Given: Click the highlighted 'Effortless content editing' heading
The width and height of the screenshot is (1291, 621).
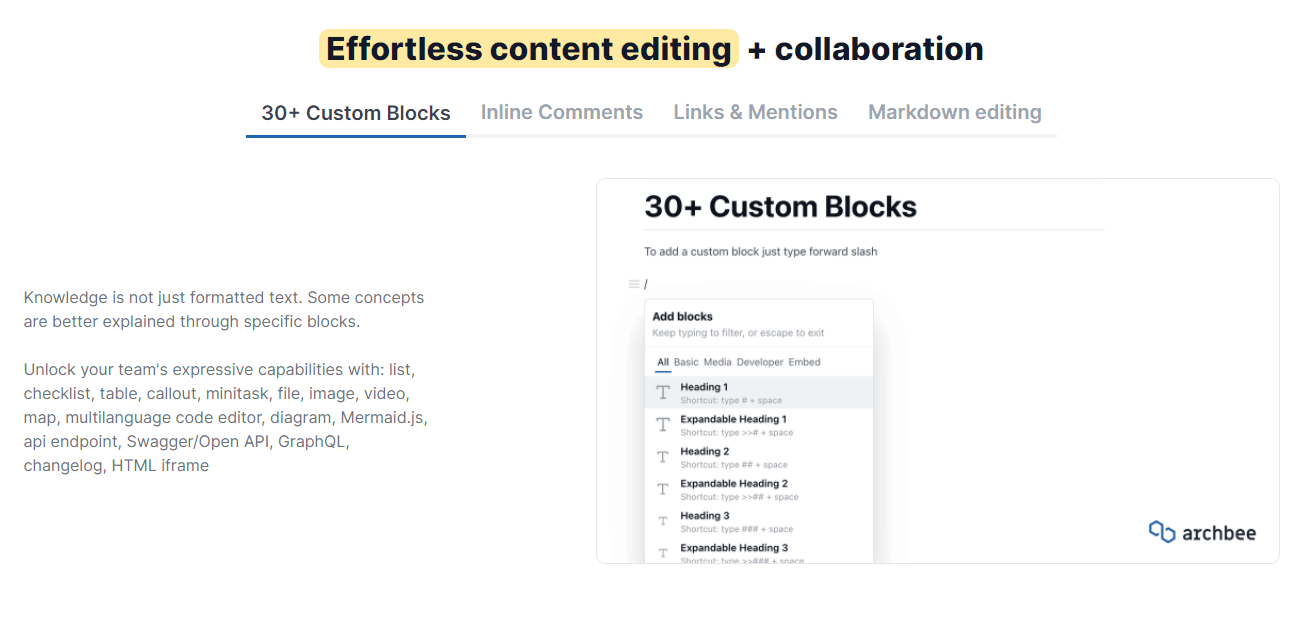Looking at the screenshot, I should (528, 49).
